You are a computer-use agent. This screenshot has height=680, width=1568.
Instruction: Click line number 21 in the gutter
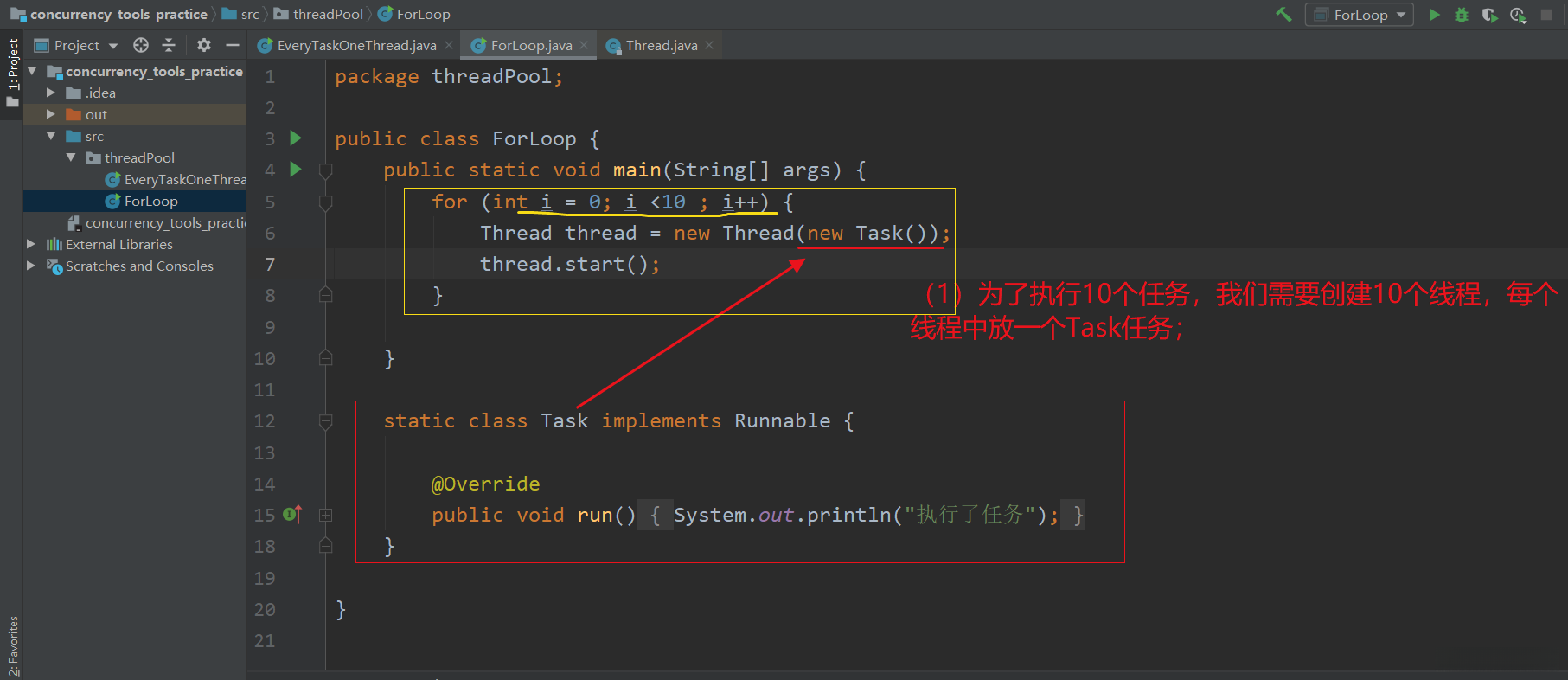coord(265,641)
